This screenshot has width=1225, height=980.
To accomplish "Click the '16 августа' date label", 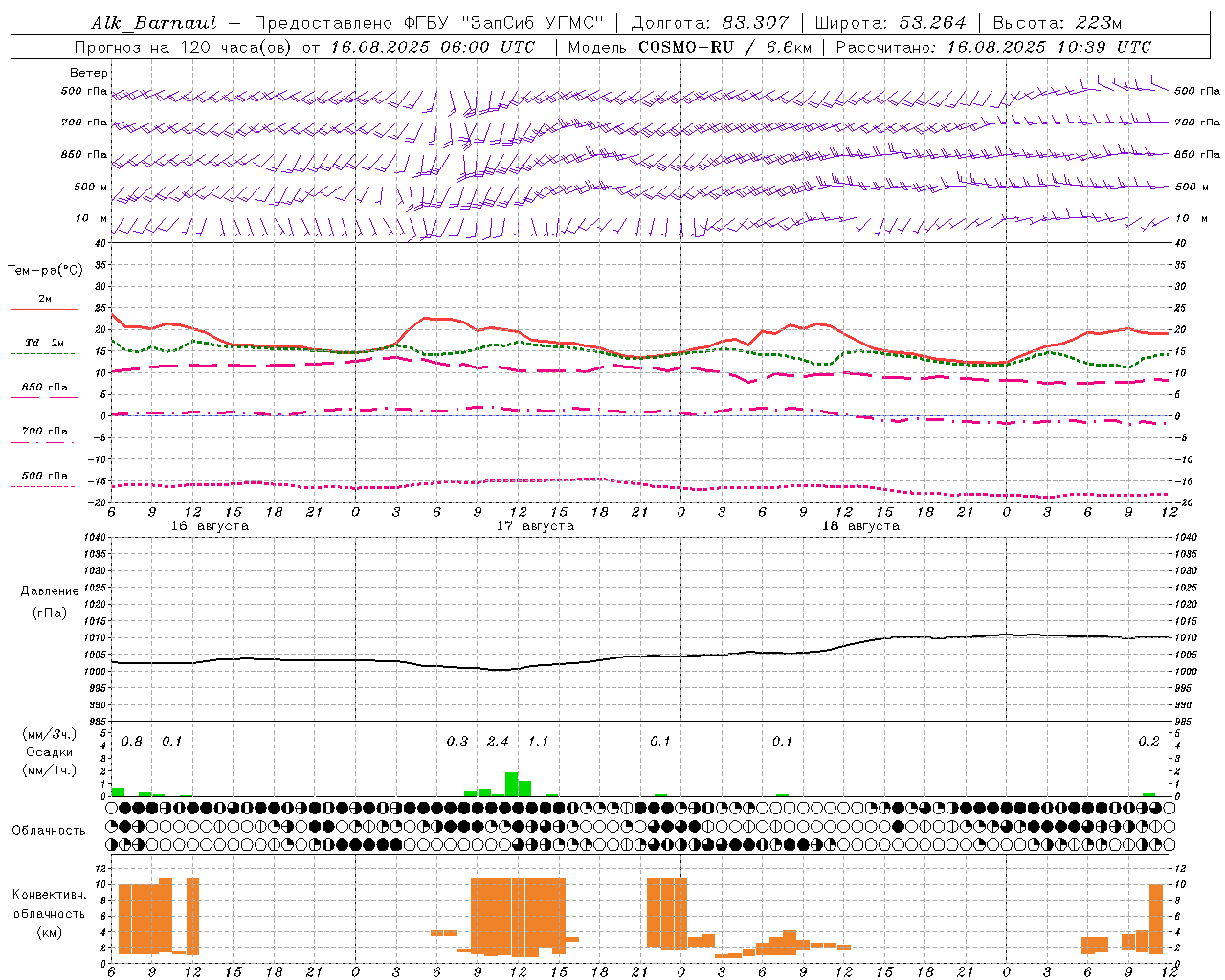I will (210, 526).
